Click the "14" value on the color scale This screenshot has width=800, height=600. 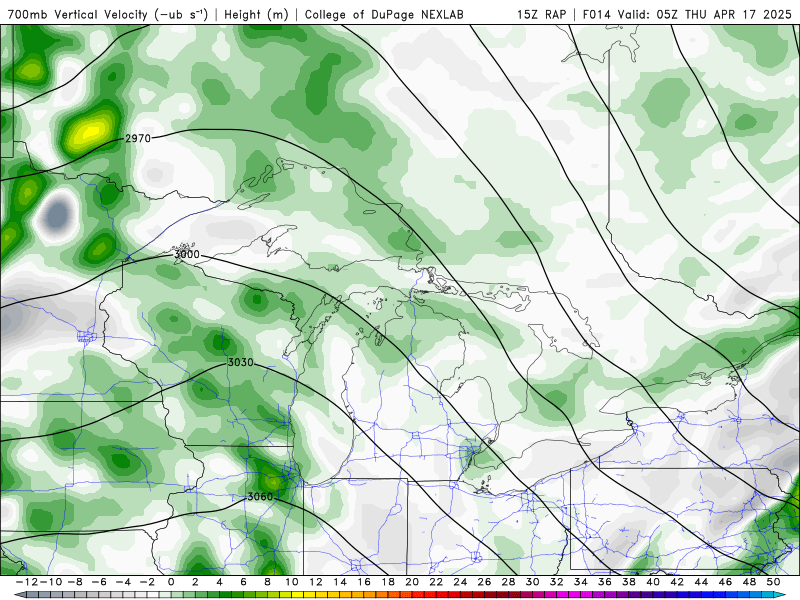click(x=340, y=582)
